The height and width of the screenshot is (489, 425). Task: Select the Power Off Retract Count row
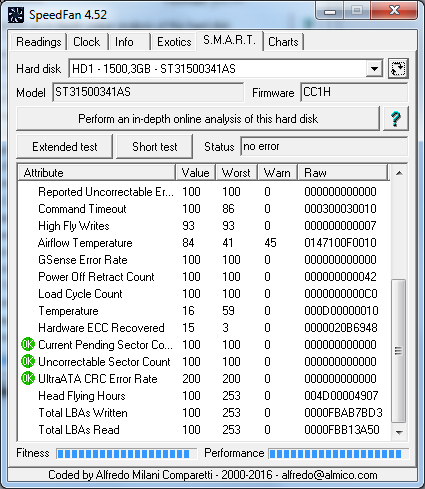coord(204,277)
